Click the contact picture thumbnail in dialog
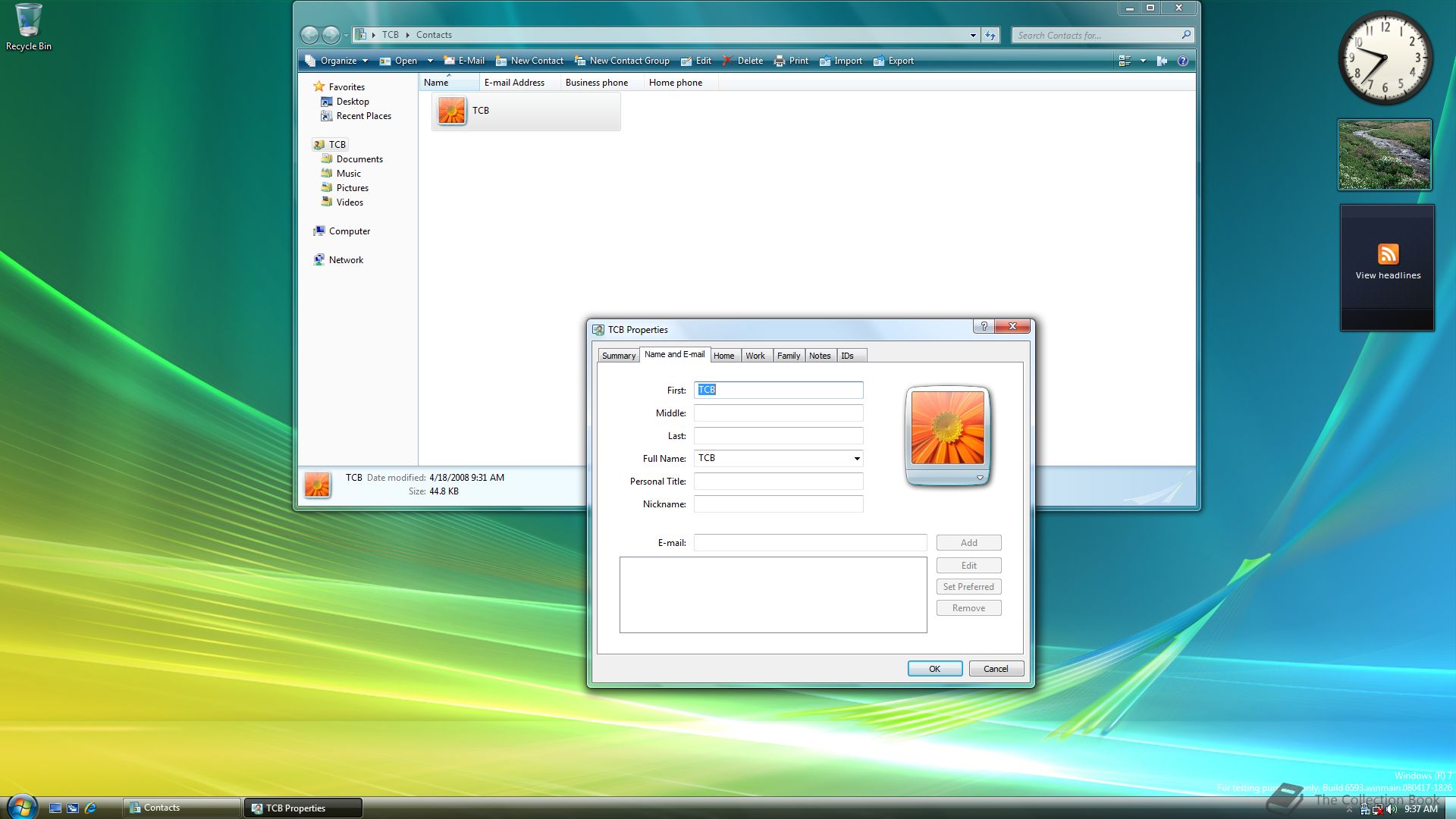This screenshot has height=819, width=1456. pyautogui.click(x=948, y=428)
